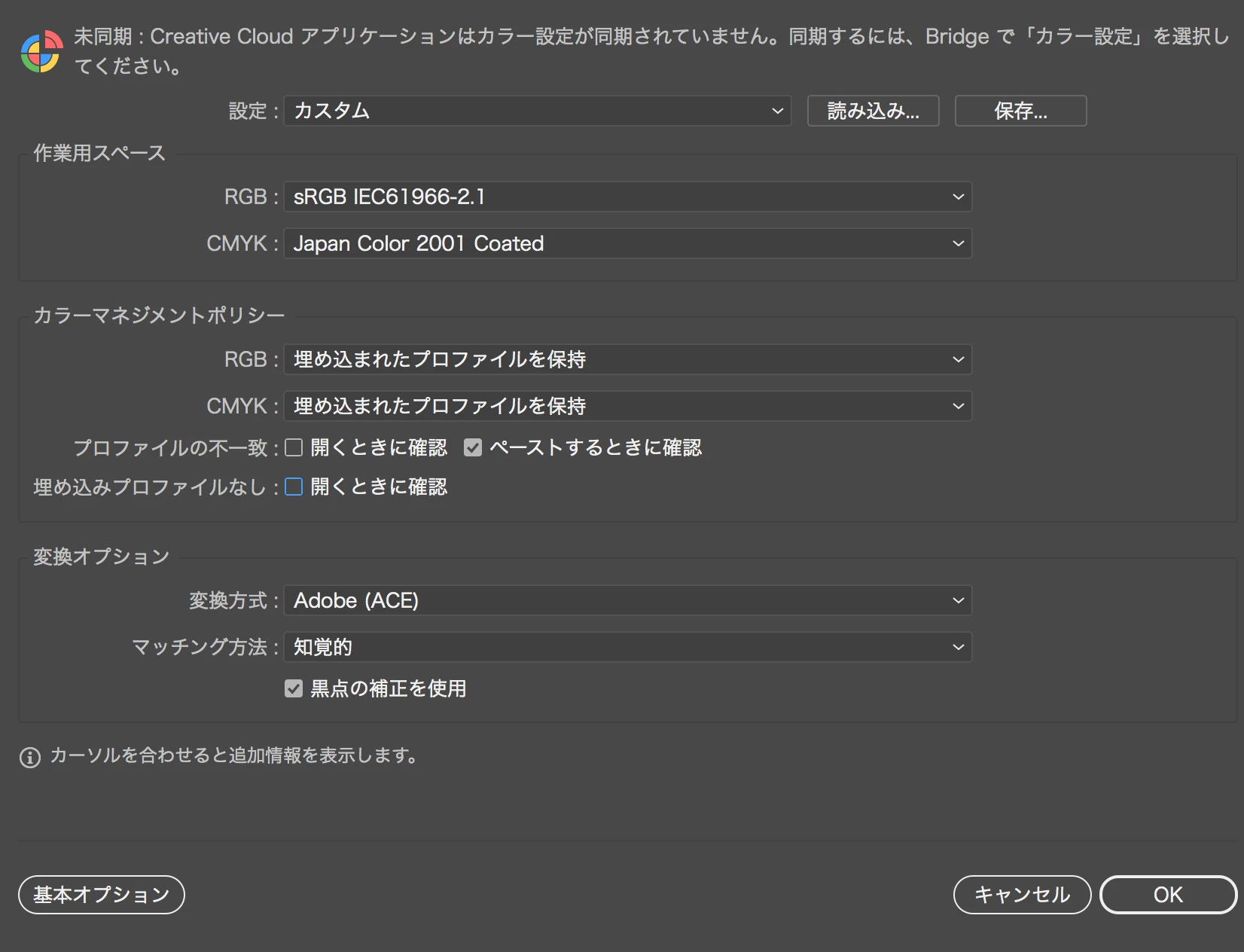
Task: Click the 作業用スペース section heading
Action: (x=99, y=153)
